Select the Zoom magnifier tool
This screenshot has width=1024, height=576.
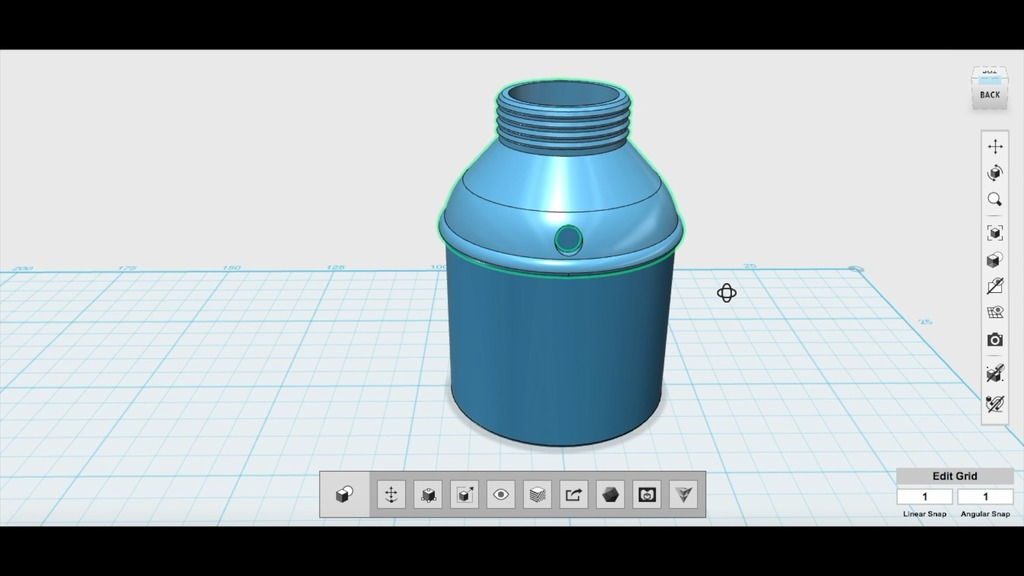pos(995,200)
